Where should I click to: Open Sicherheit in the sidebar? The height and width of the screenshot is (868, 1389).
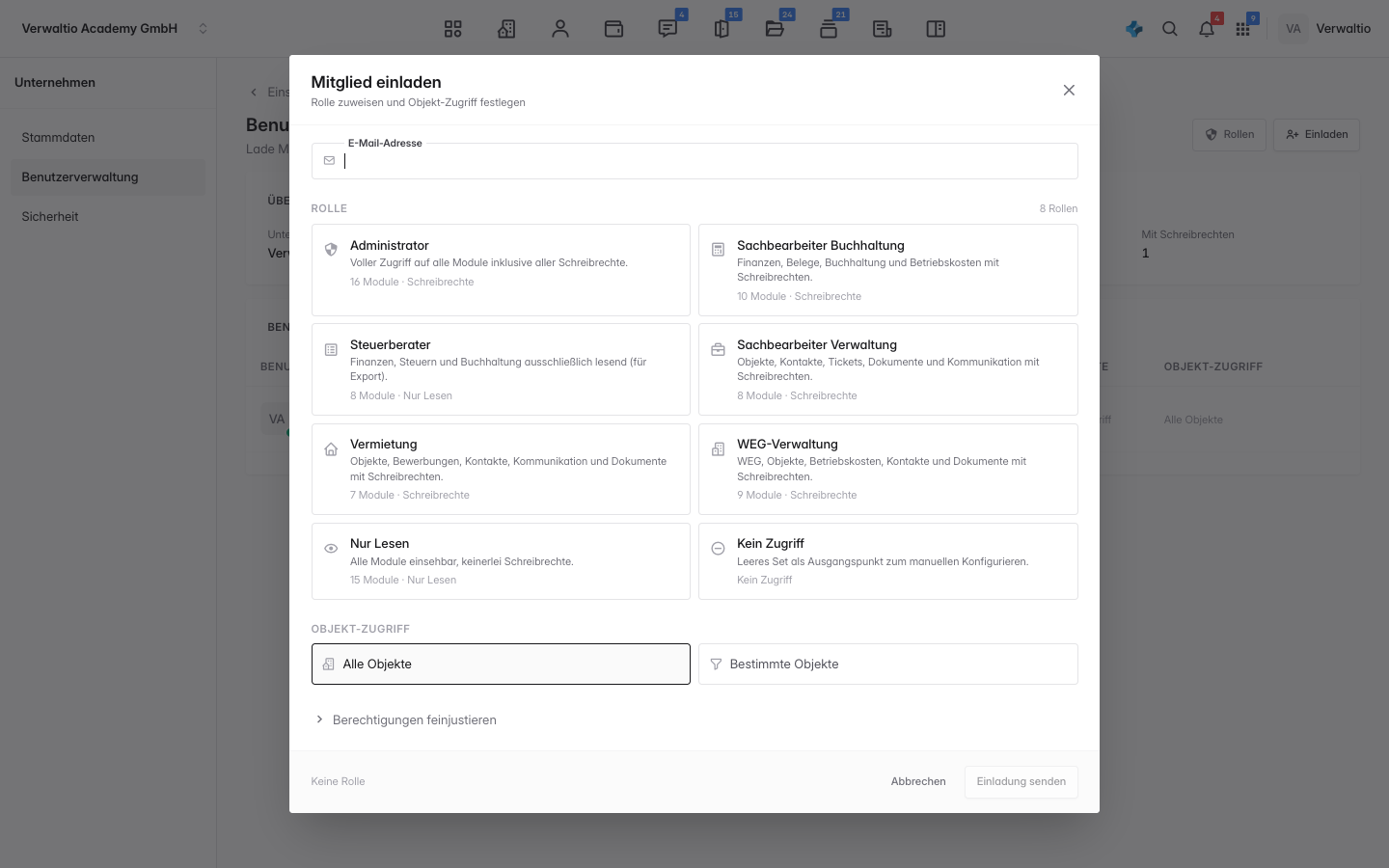pyautogui.click(x=108, y=217)
